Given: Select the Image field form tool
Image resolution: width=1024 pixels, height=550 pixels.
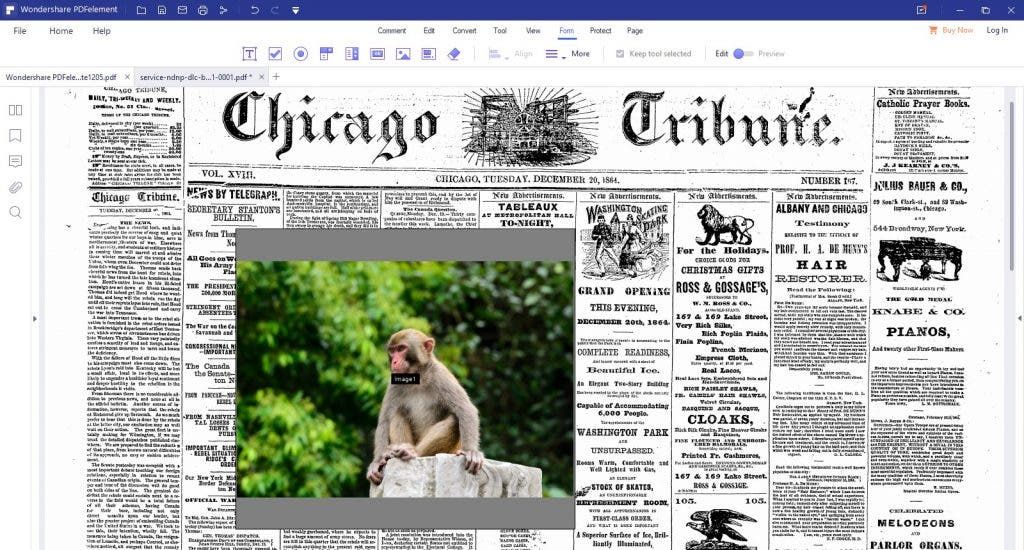Looking at the screenshot, I should click(x=403, y=54).
